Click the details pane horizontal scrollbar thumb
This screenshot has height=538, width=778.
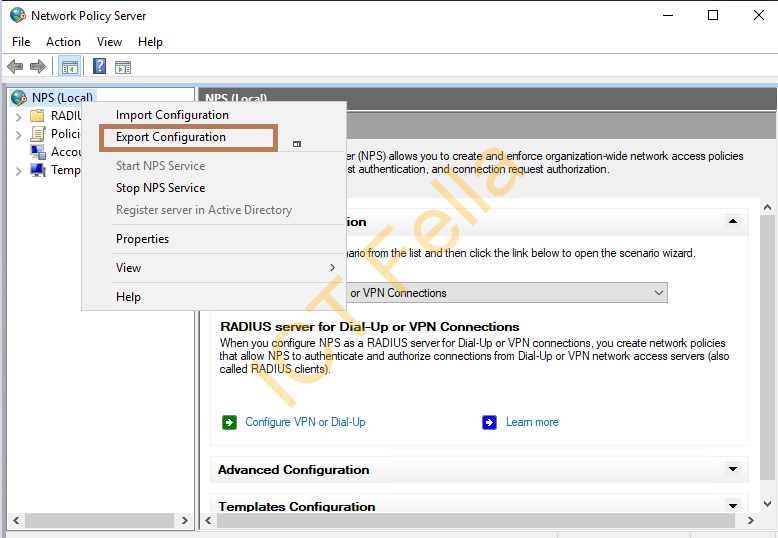tap(476, 521)
